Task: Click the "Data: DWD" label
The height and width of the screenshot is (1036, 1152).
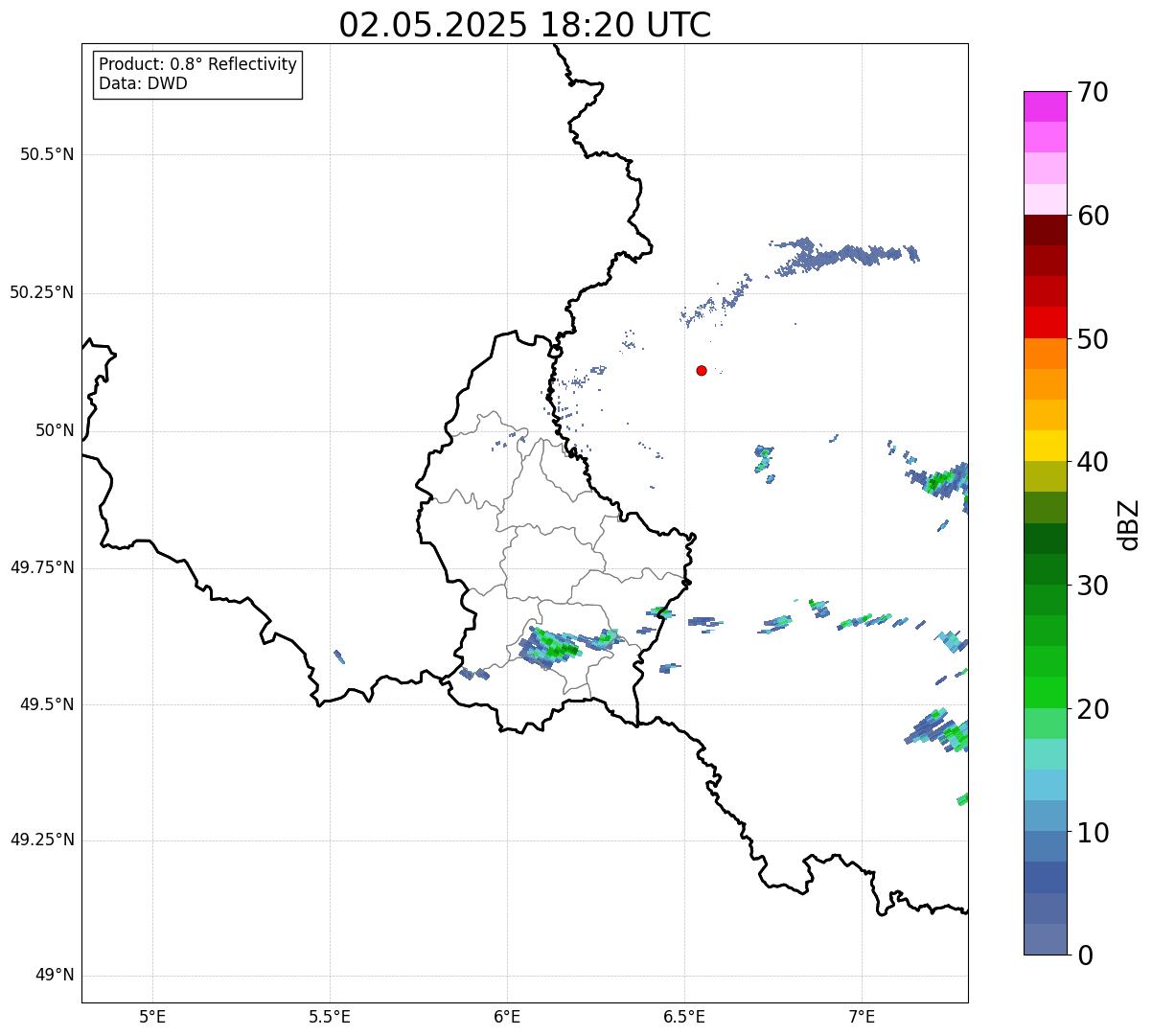Action: pos(143,83)
